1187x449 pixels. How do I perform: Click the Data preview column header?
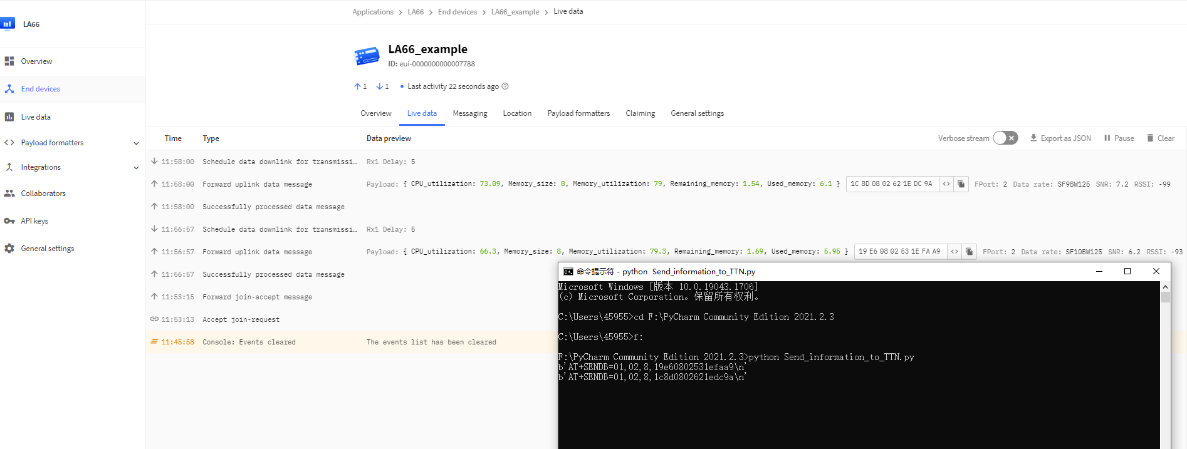pos(388,139)
